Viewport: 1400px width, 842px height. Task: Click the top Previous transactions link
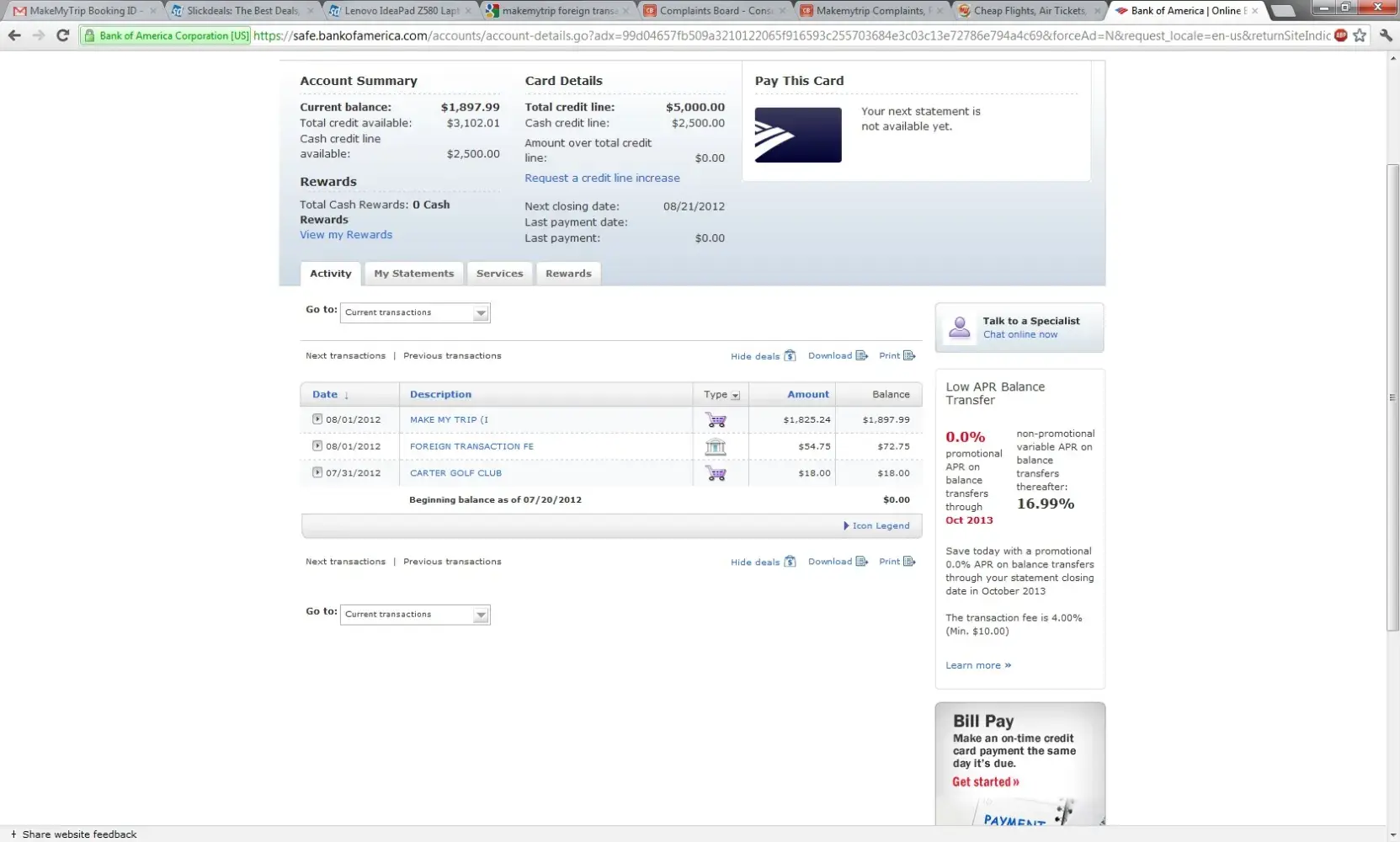coord(452,356)
